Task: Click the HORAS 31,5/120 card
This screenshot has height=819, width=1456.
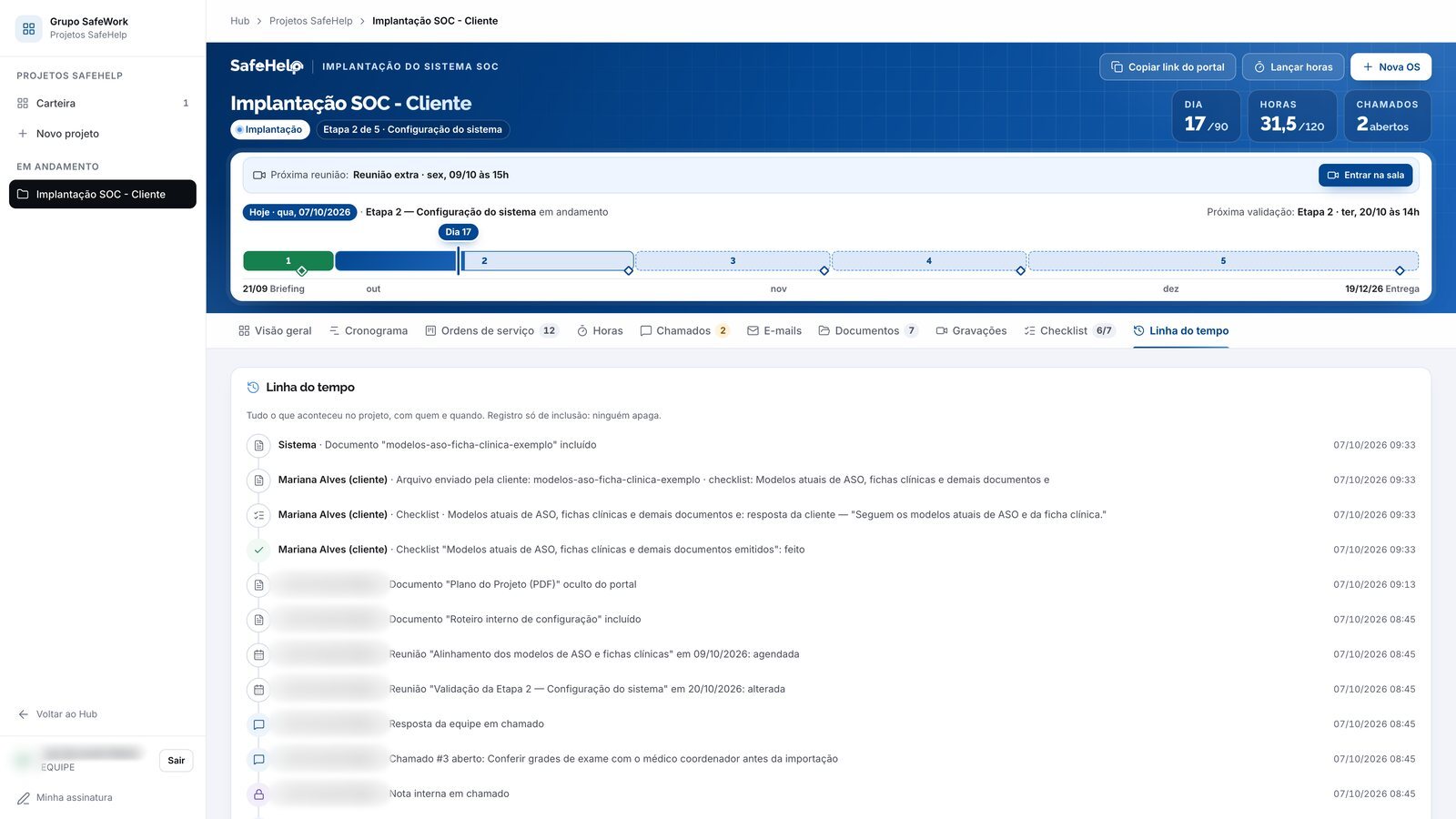Action: click(x=1292, y=116)
